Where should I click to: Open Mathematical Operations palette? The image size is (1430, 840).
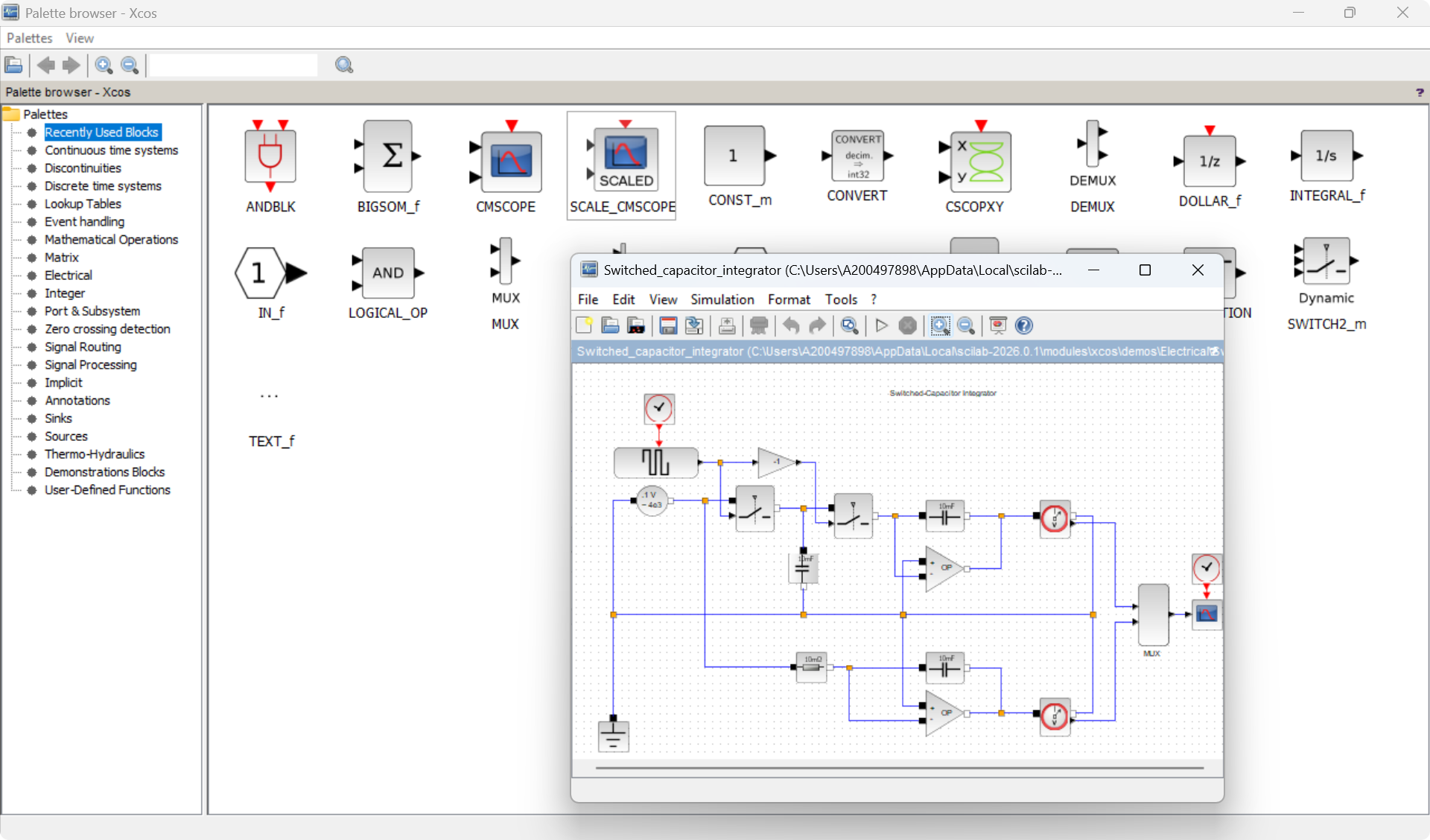[111, 240]
